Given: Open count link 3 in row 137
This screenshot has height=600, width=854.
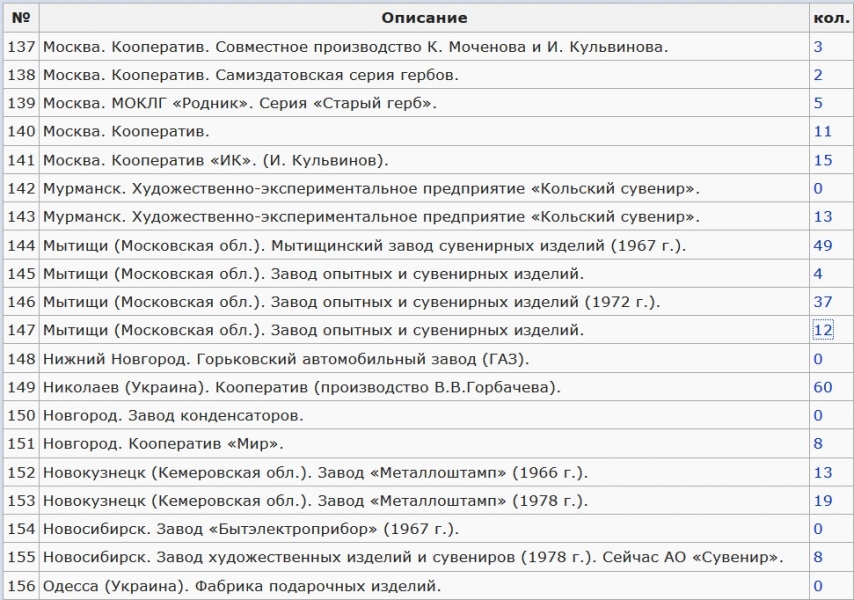Looking at the screenshot, I should pos(818,46).
